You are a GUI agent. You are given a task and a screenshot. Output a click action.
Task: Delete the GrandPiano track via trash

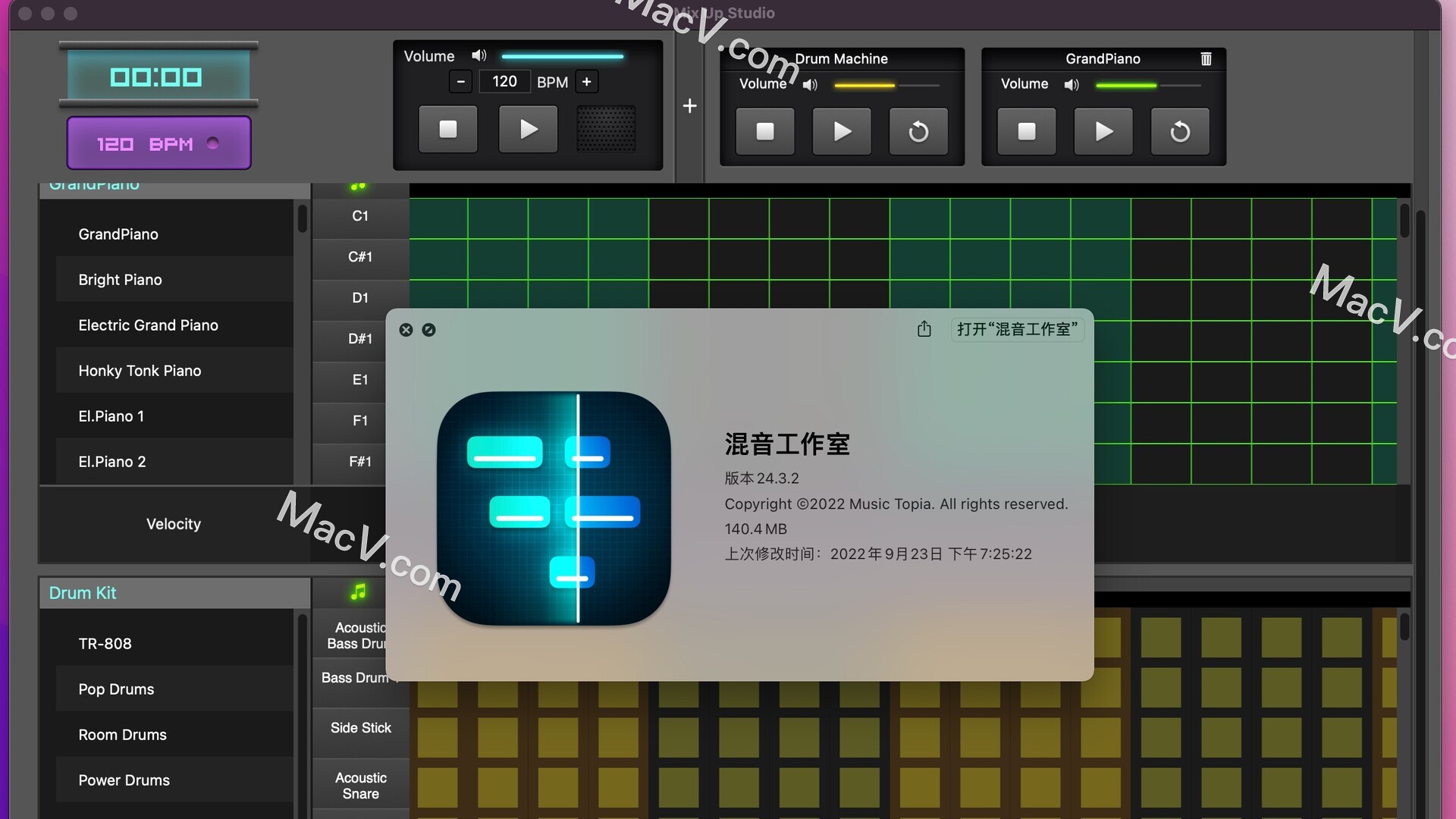pyautogui.click(x=1206, y=58)
